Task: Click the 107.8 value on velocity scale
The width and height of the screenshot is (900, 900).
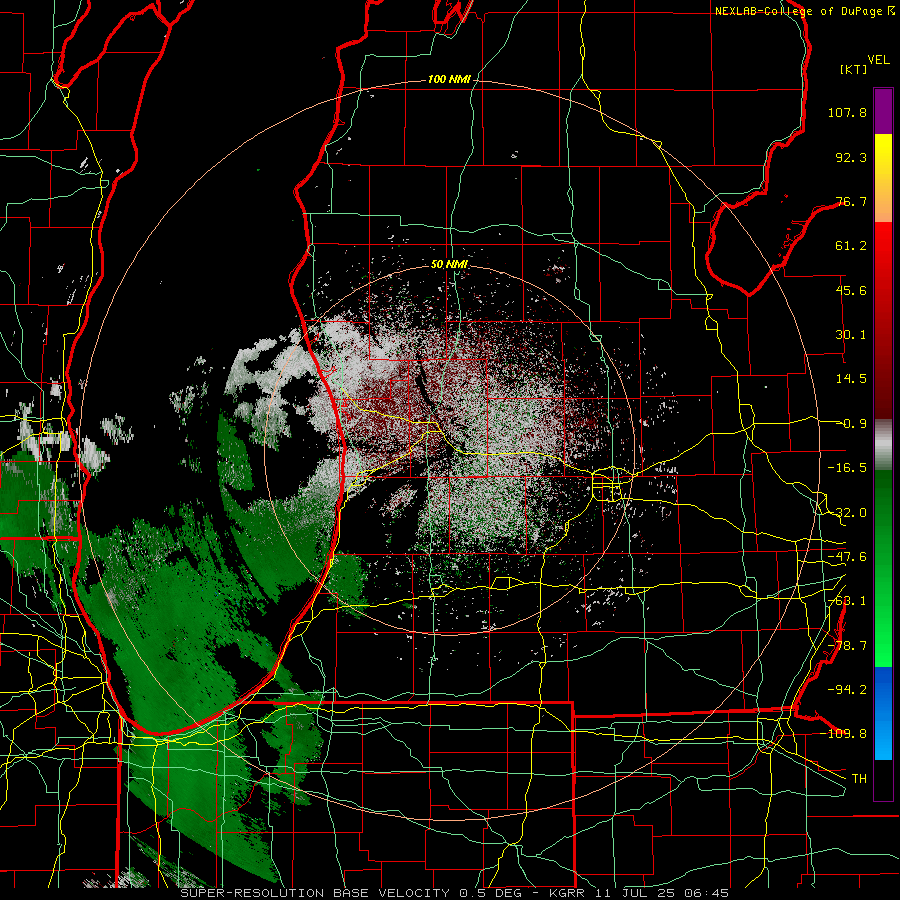Action: pos(847,112)
